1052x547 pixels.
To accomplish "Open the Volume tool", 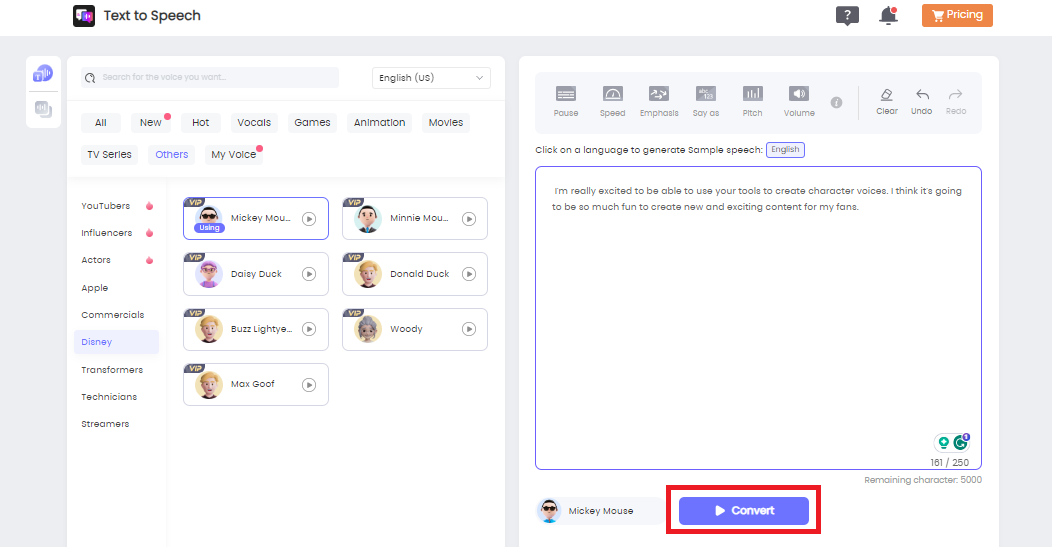I will [799, 101].
